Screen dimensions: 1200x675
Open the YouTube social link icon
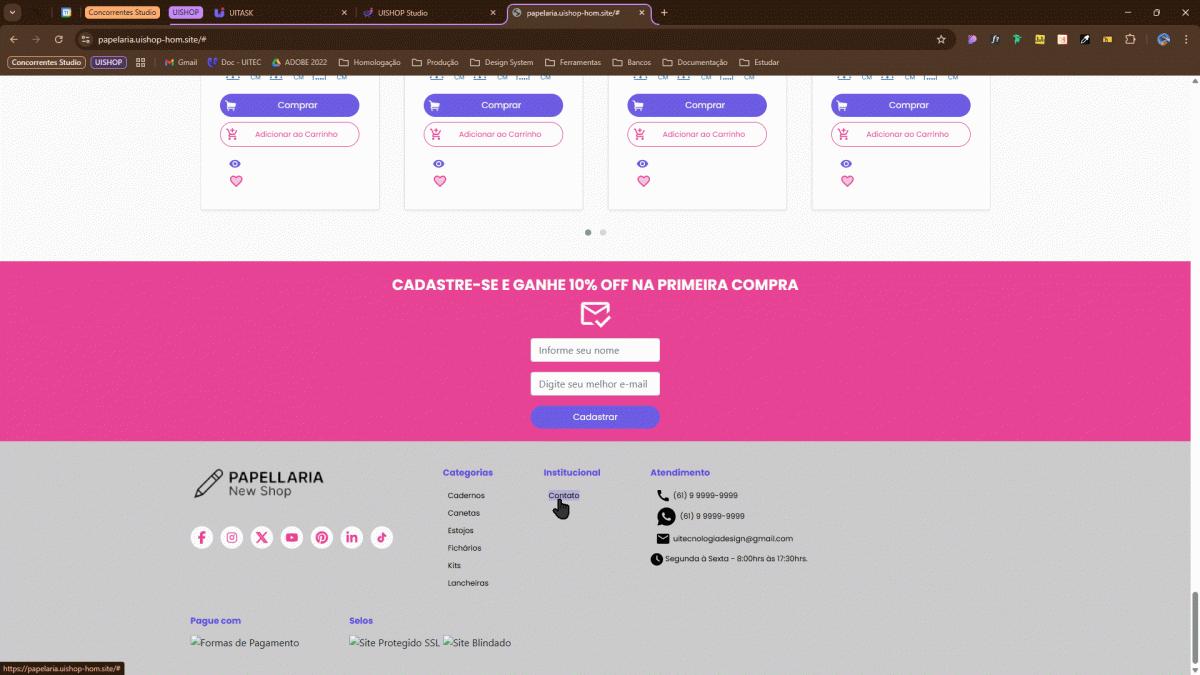tap(292, 538)
